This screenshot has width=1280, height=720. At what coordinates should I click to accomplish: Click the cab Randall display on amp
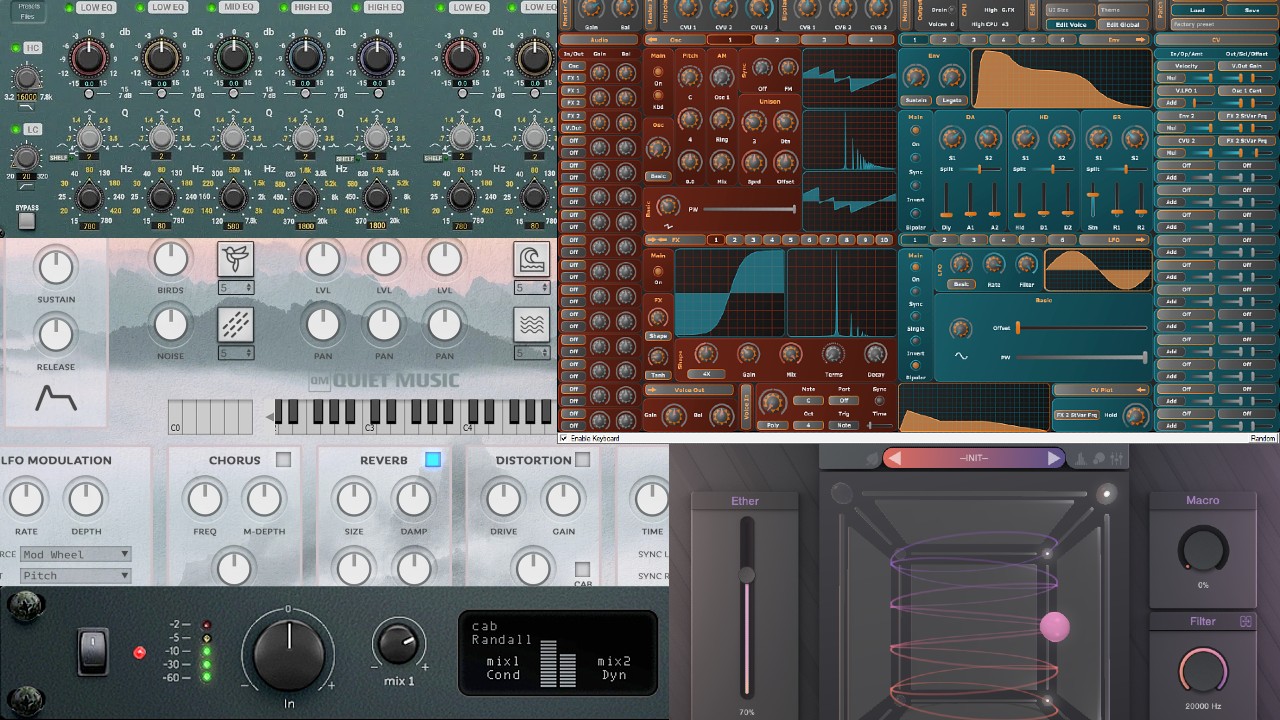pyautogui.click(x=556, y=652)
